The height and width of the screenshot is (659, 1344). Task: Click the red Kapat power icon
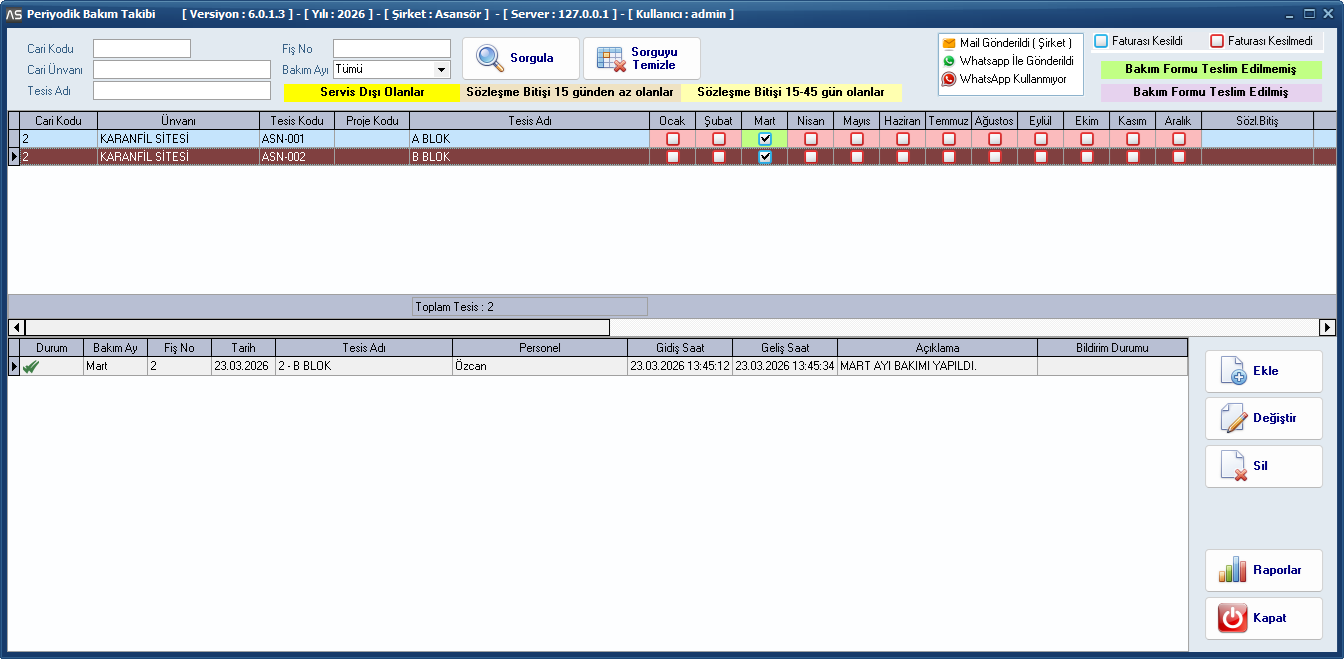[x=1232, y=618]
